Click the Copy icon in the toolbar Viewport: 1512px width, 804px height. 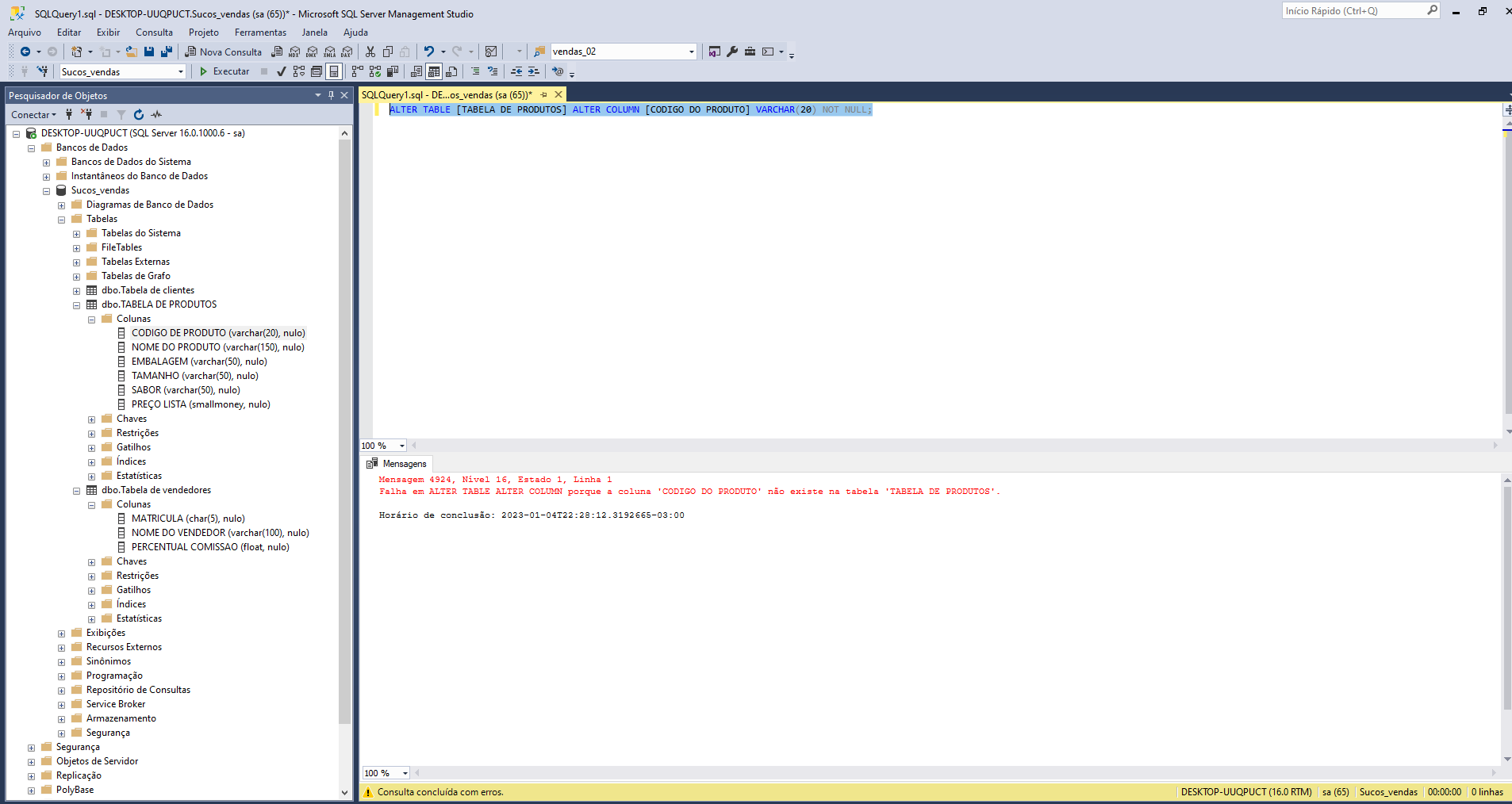pos(388,52)
